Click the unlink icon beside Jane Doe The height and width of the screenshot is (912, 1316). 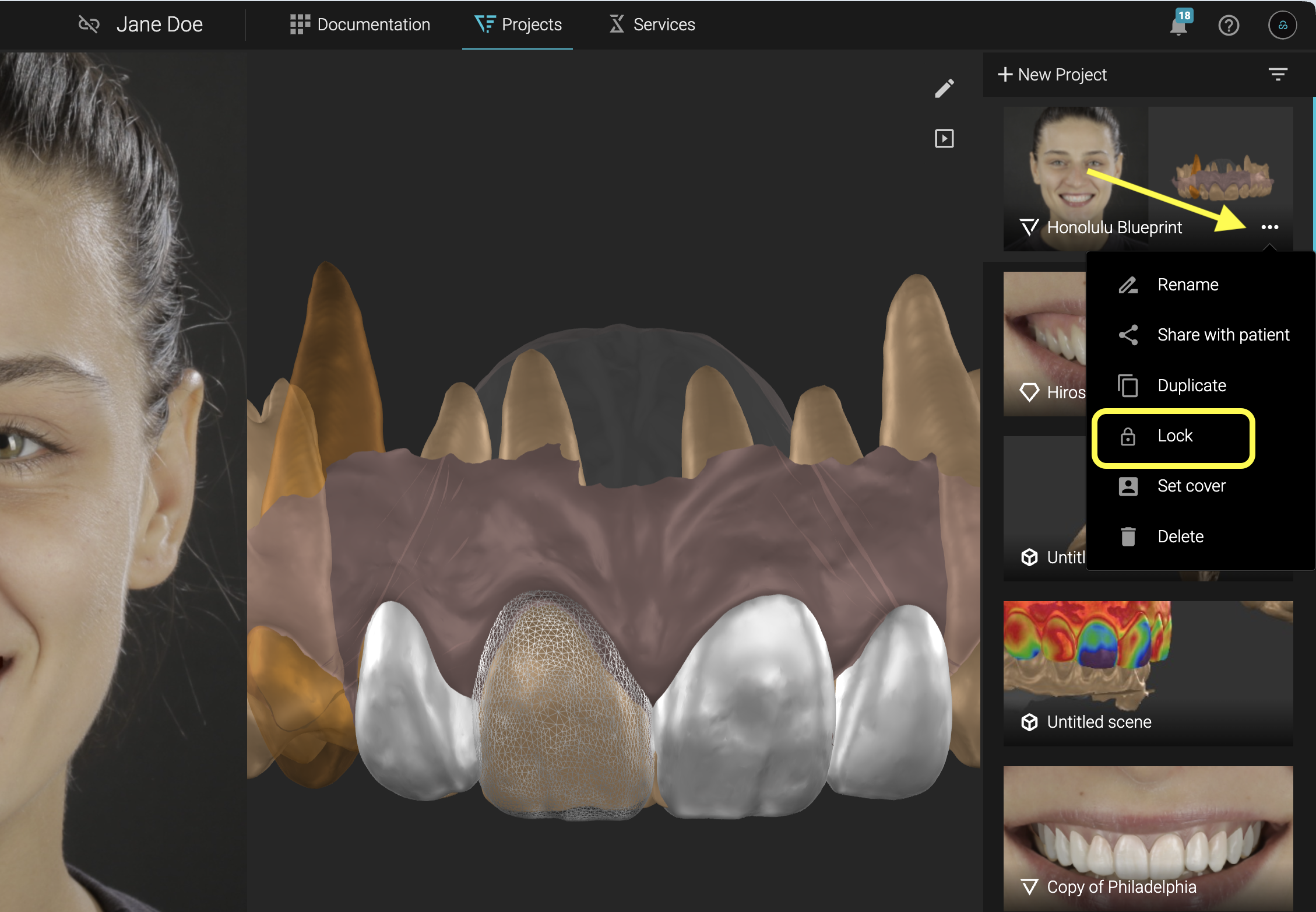coord(89,24)
